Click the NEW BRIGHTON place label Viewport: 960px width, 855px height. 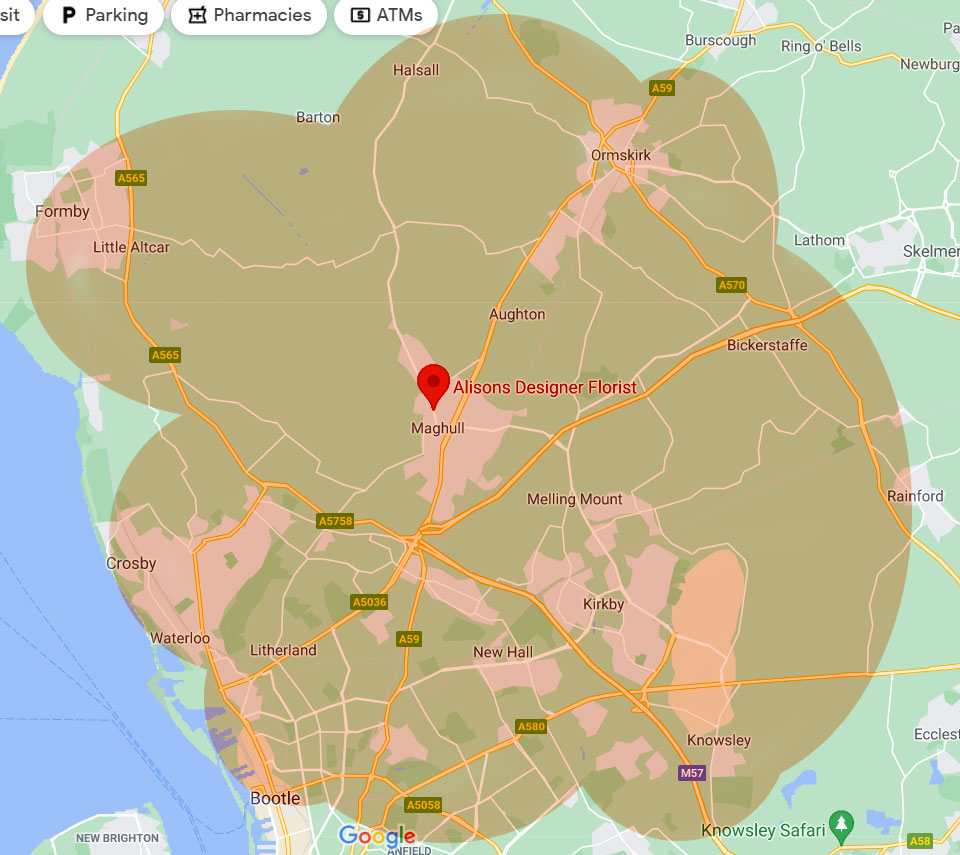117,838
